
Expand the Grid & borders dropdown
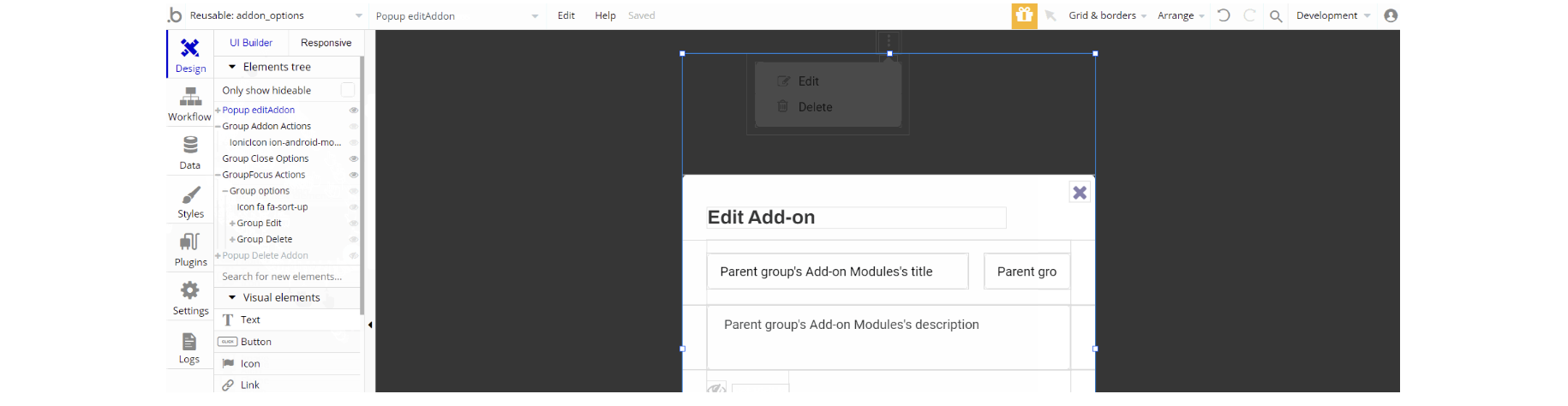1107,15
